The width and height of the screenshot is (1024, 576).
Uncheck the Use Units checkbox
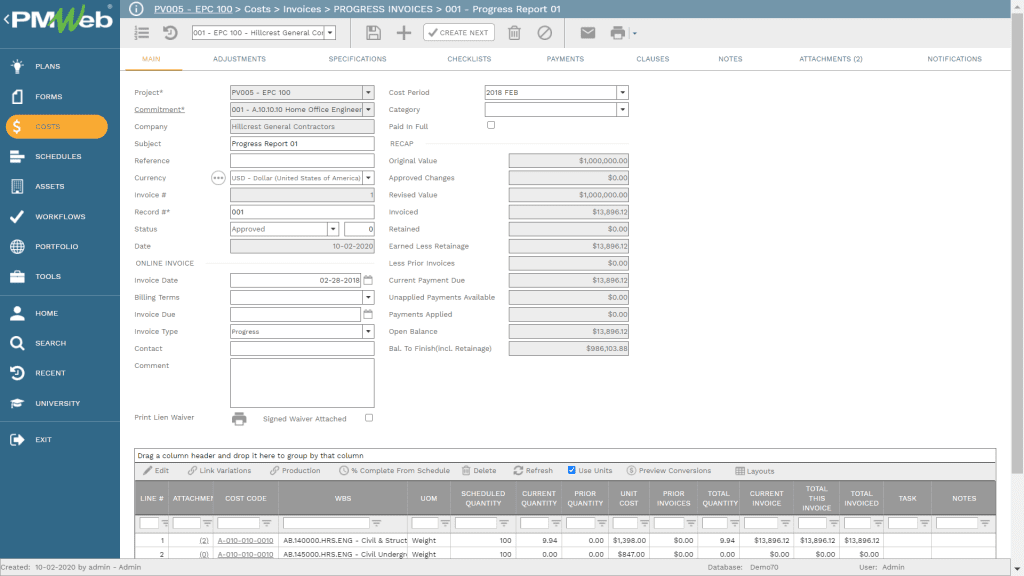(571, 470)
